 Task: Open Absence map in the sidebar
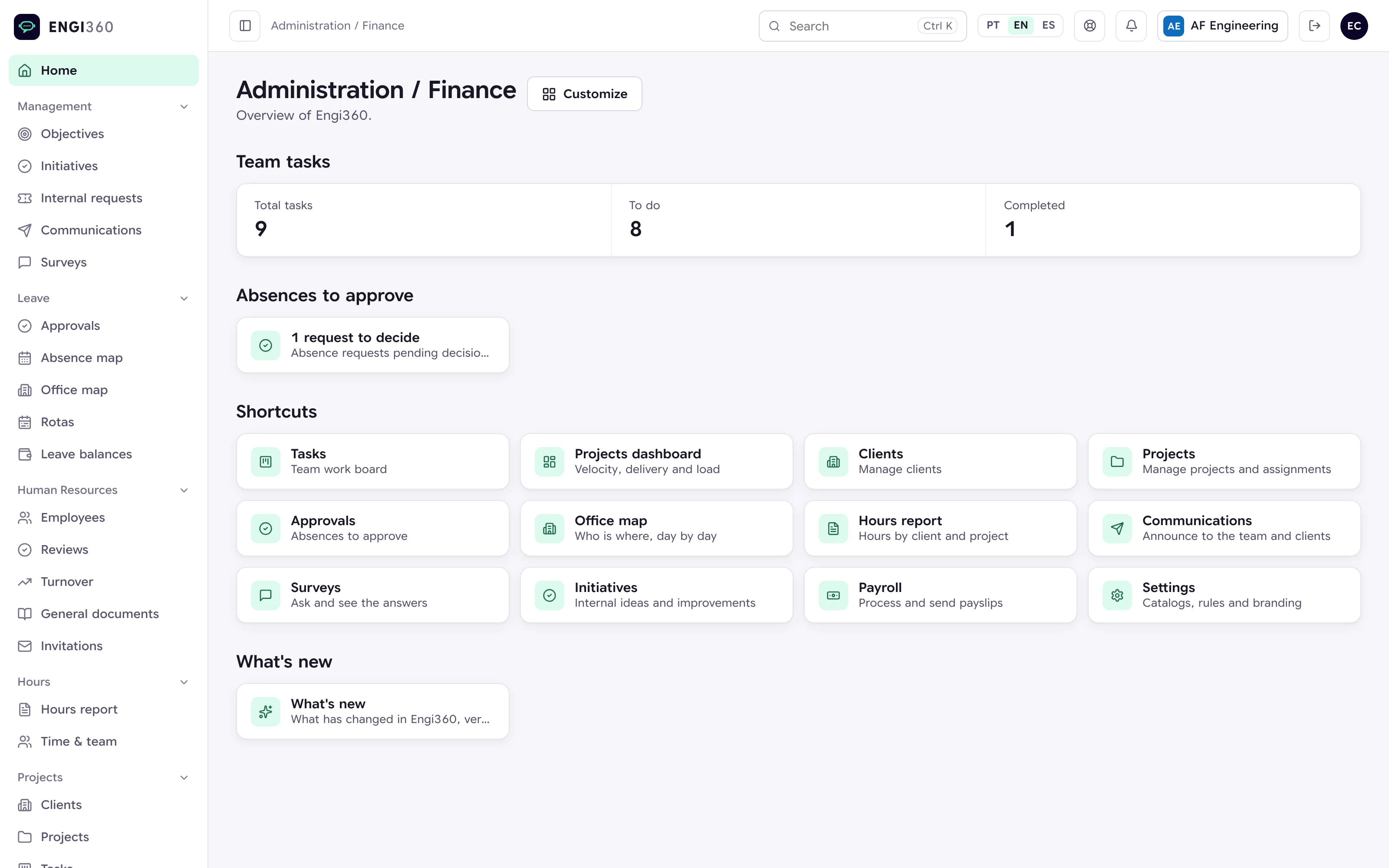click(103, 358)
